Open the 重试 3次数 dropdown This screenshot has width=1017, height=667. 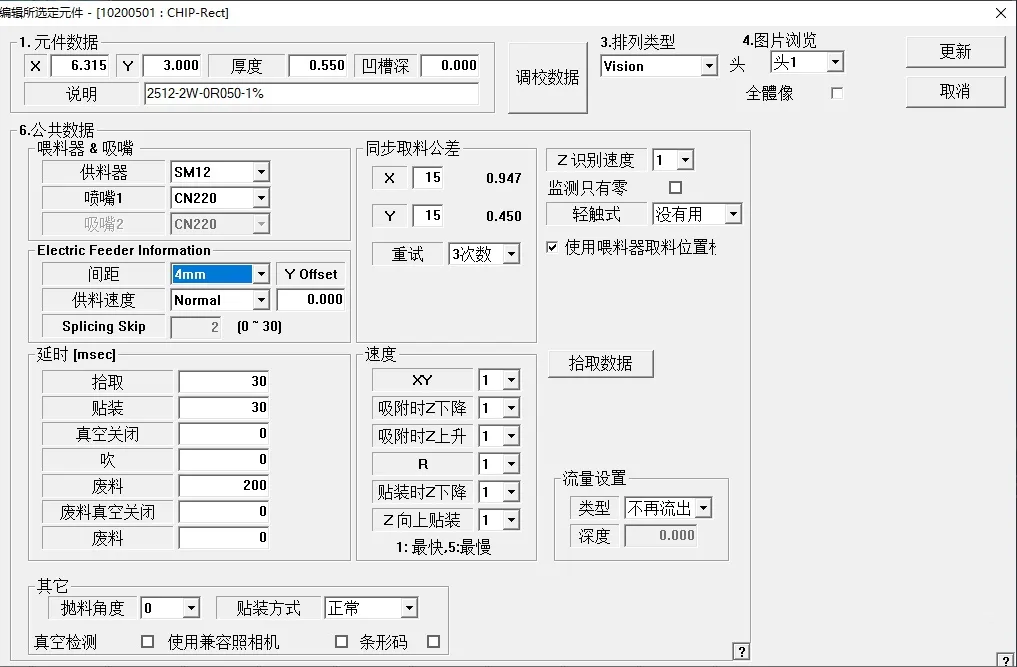(x=511, y=254)
